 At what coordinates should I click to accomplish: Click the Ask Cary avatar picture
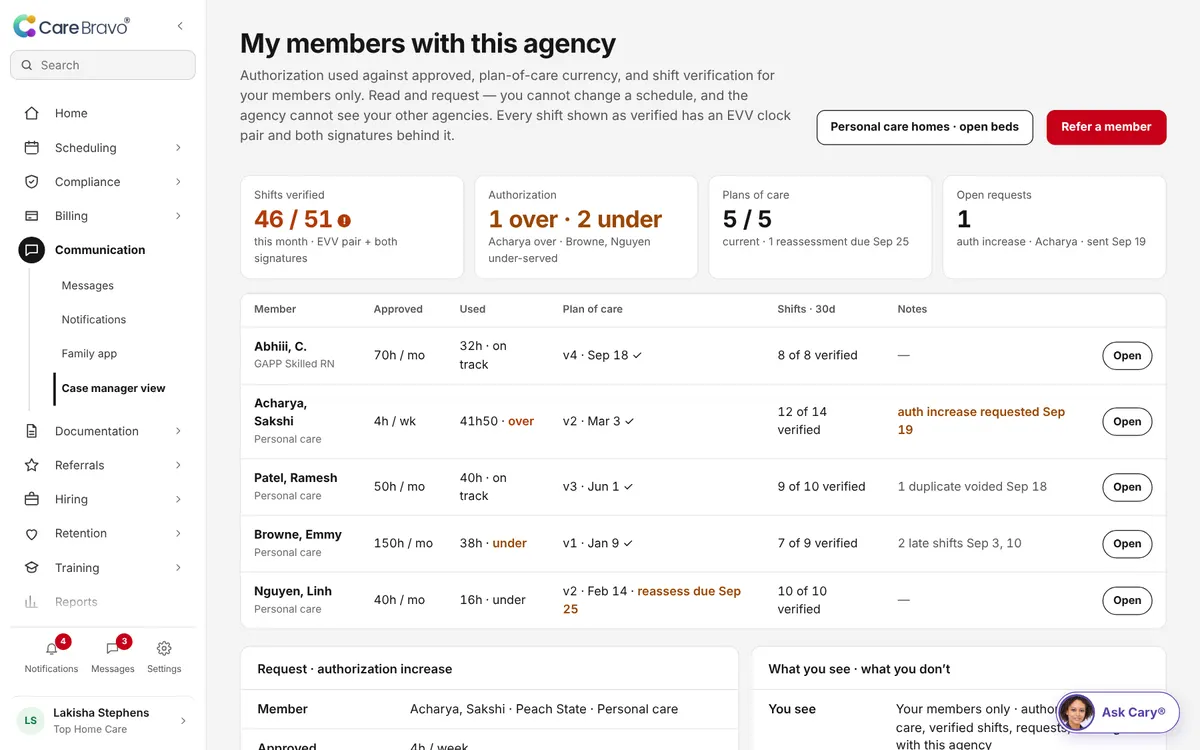(x=1076, y=712)
